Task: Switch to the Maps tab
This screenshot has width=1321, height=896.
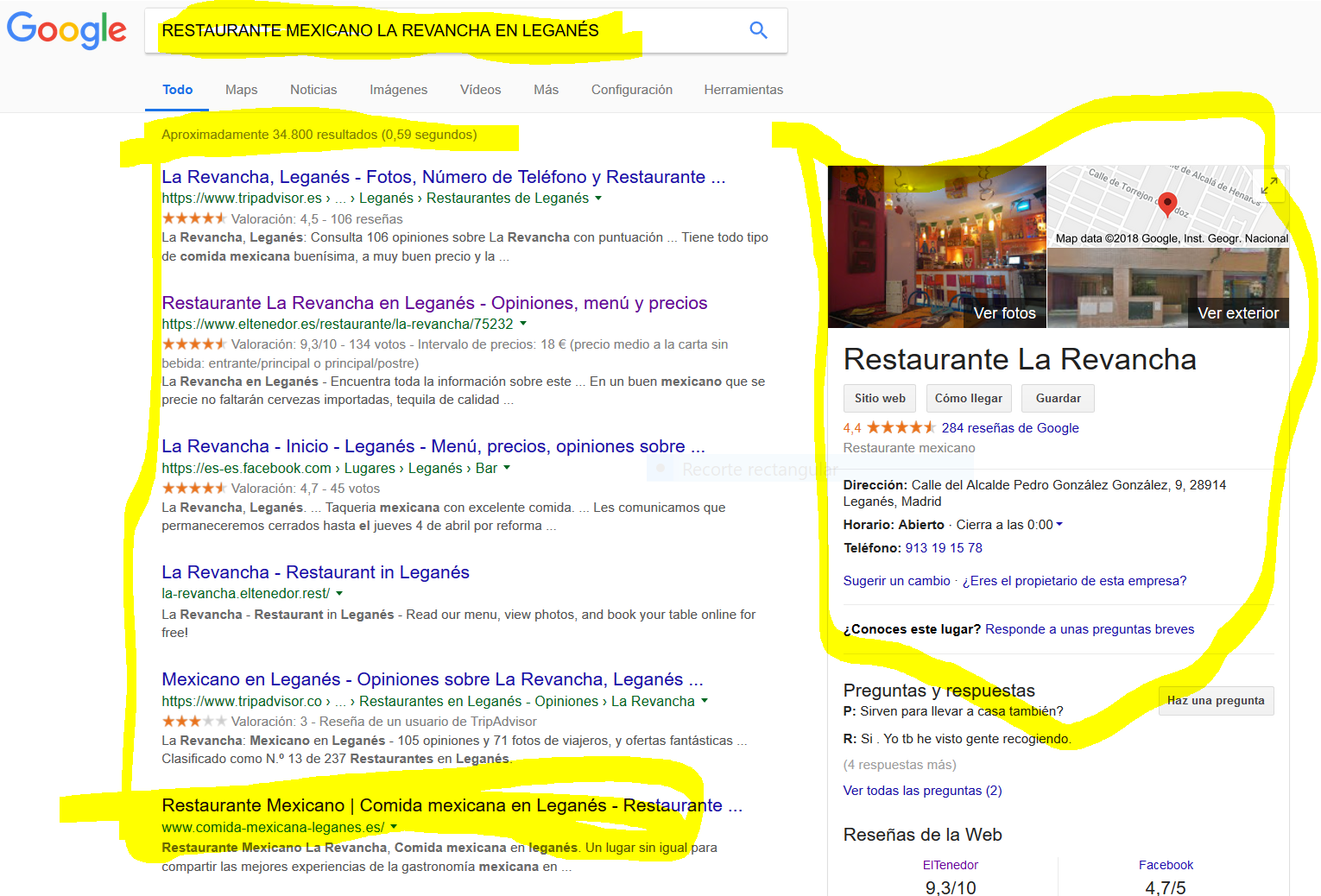Action: (x=241, y=90)
